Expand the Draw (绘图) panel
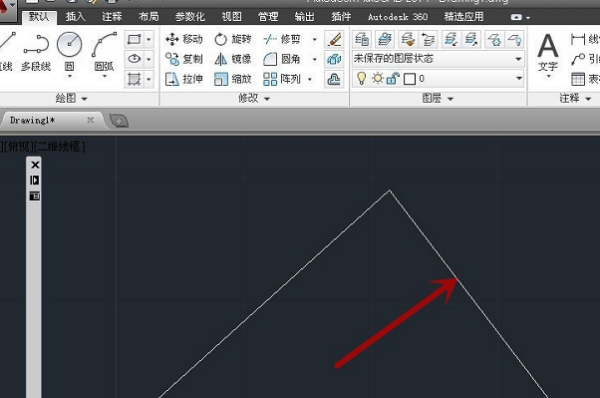This screenshot has width=600, height=398. 71,98
